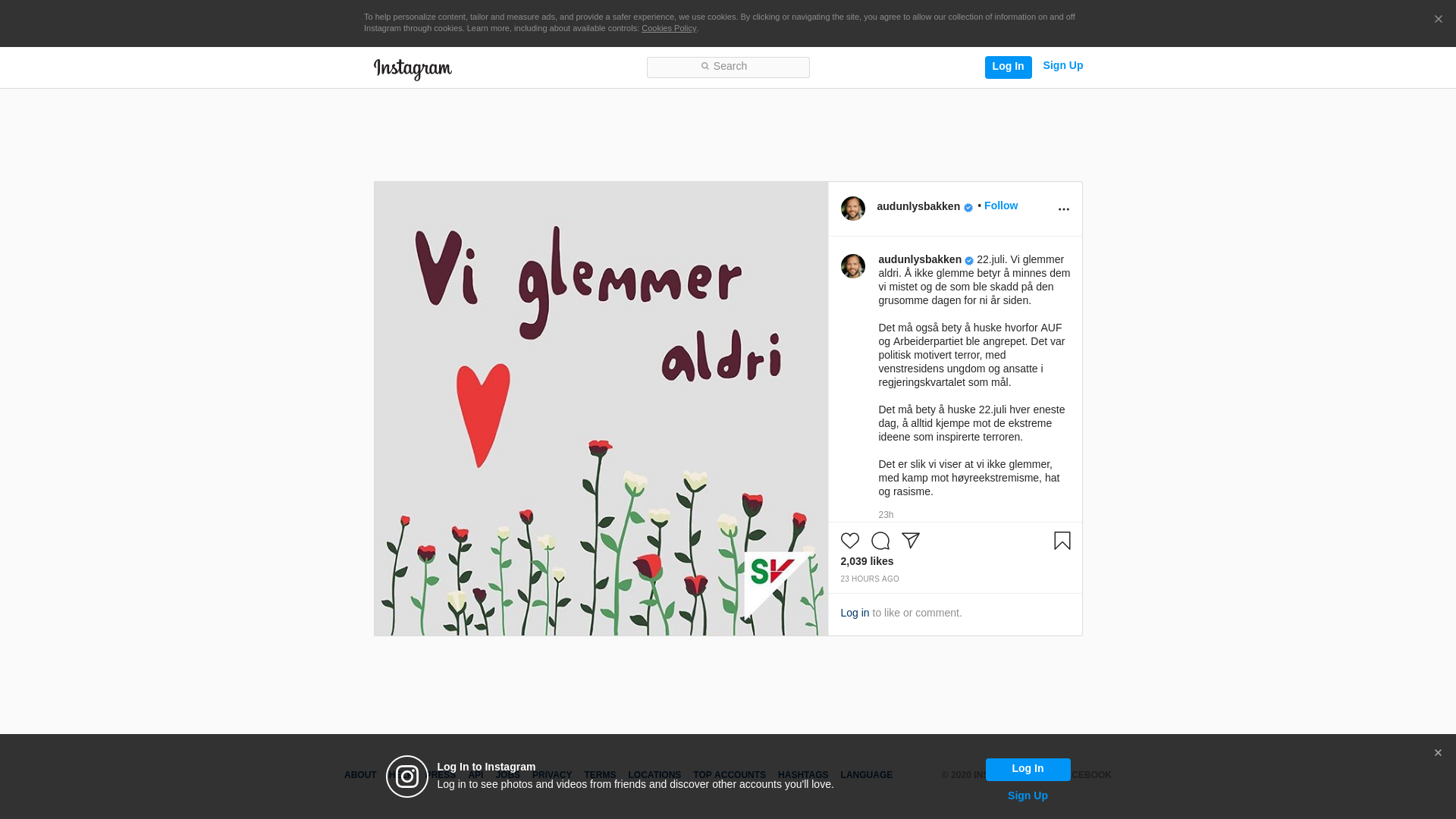Like the post with the heart icon
Viewport: 1456px width, 819px height.
[x=849, y=541]
